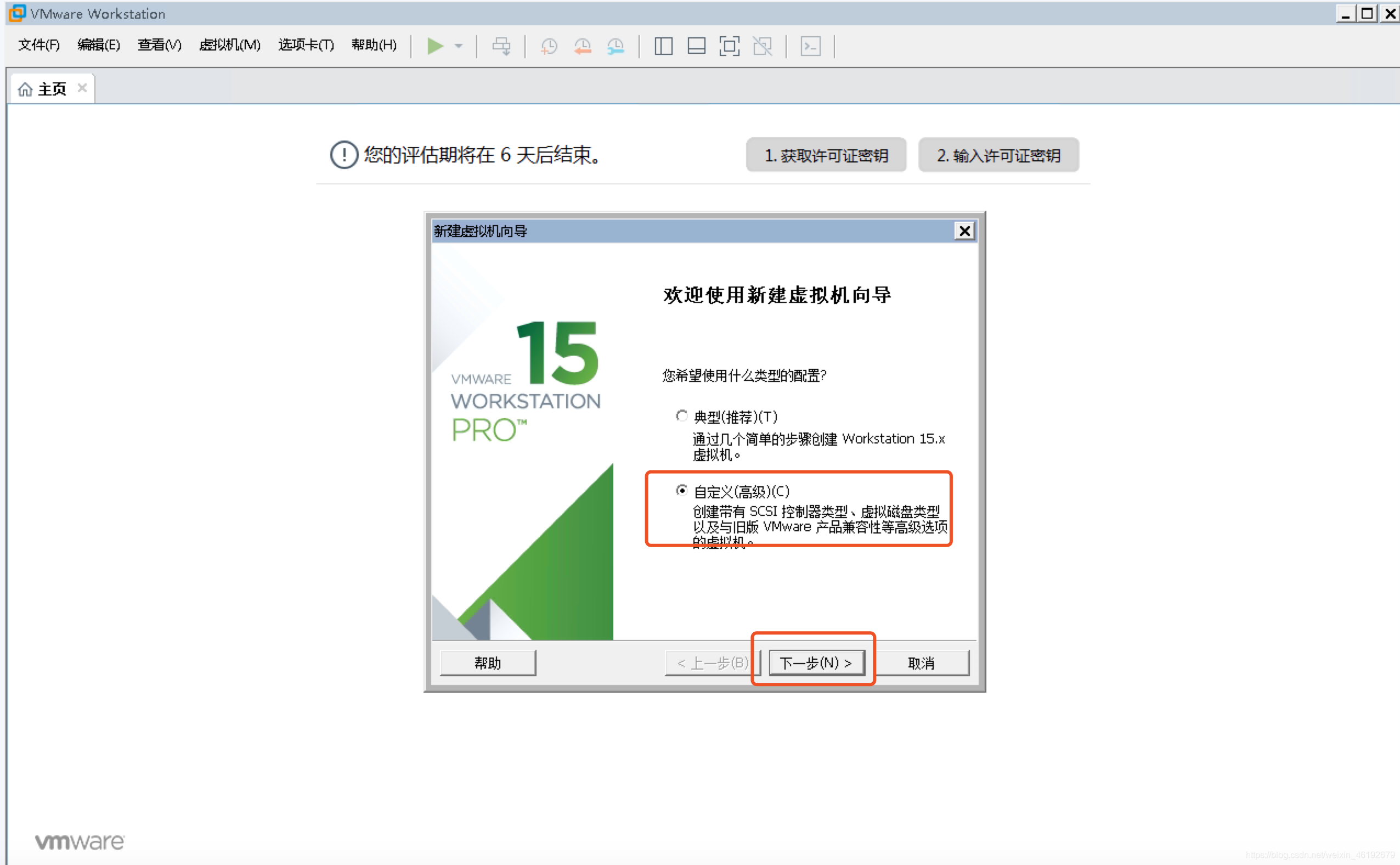Click the 帮助 button in wizard

488,662
